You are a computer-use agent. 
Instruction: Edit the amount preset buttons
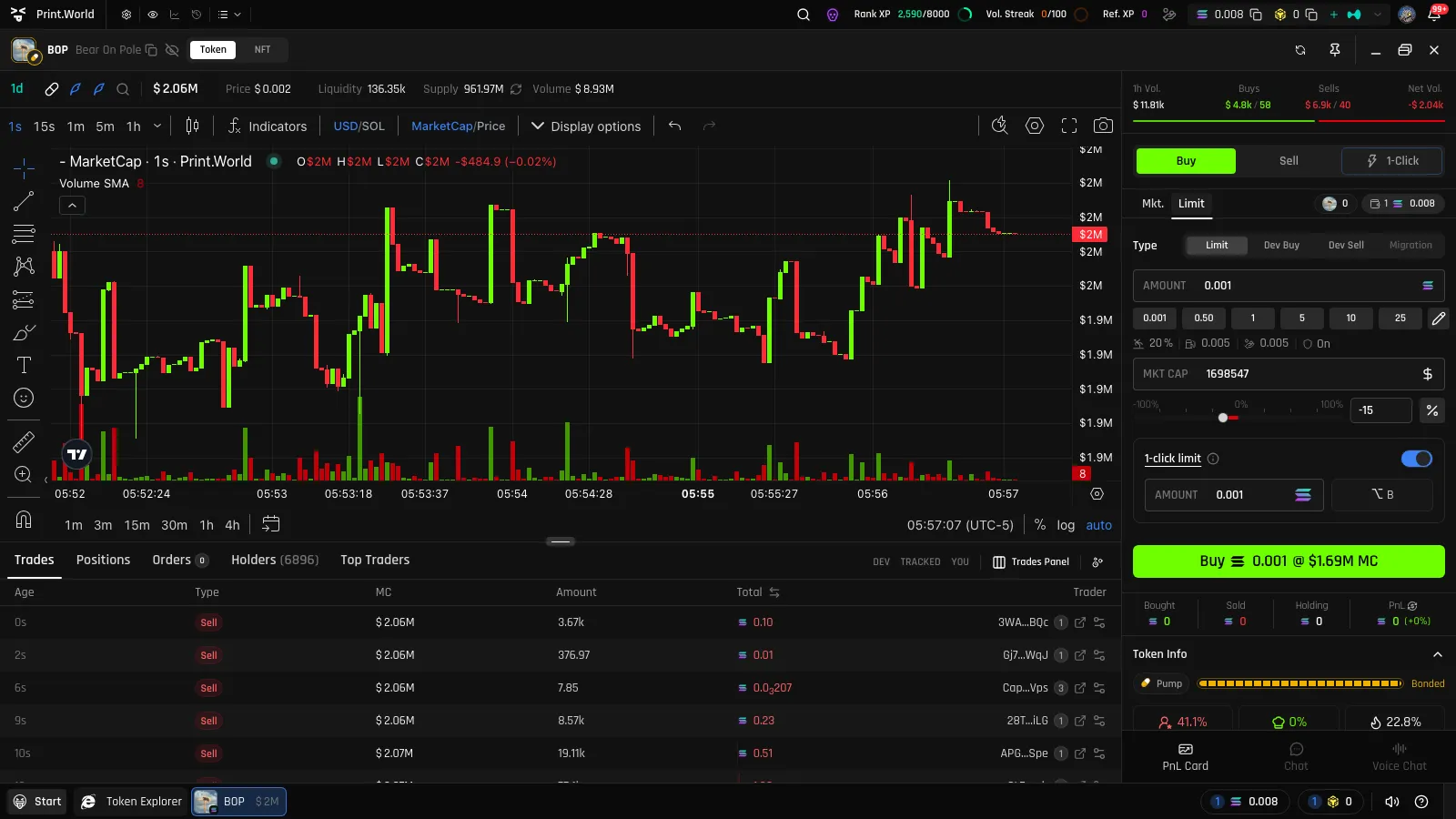1438,318
